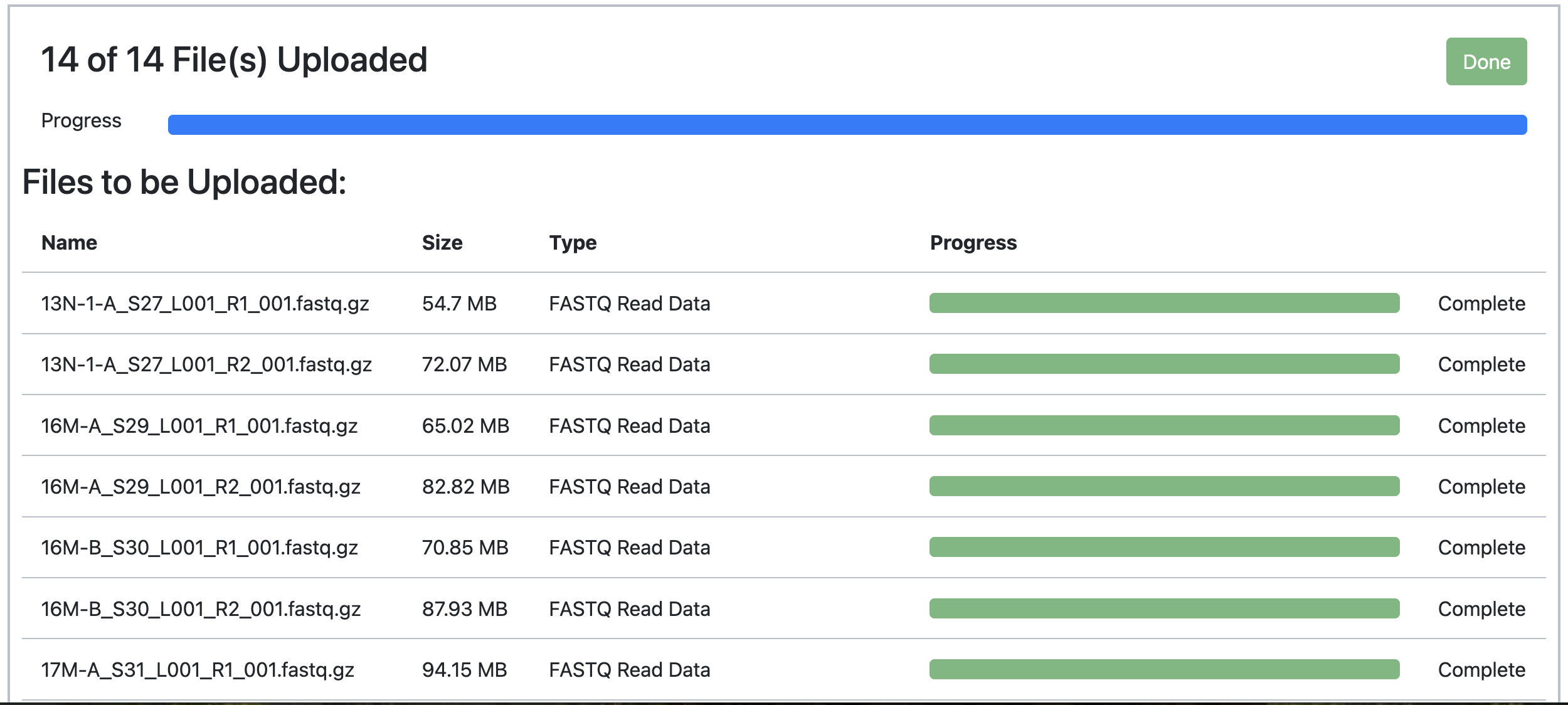Image resolution: width=1568 pixels, height=705 pixels.
Task: Click the Complete status for the 70.85 MB file
Action: click(1481, 548)
